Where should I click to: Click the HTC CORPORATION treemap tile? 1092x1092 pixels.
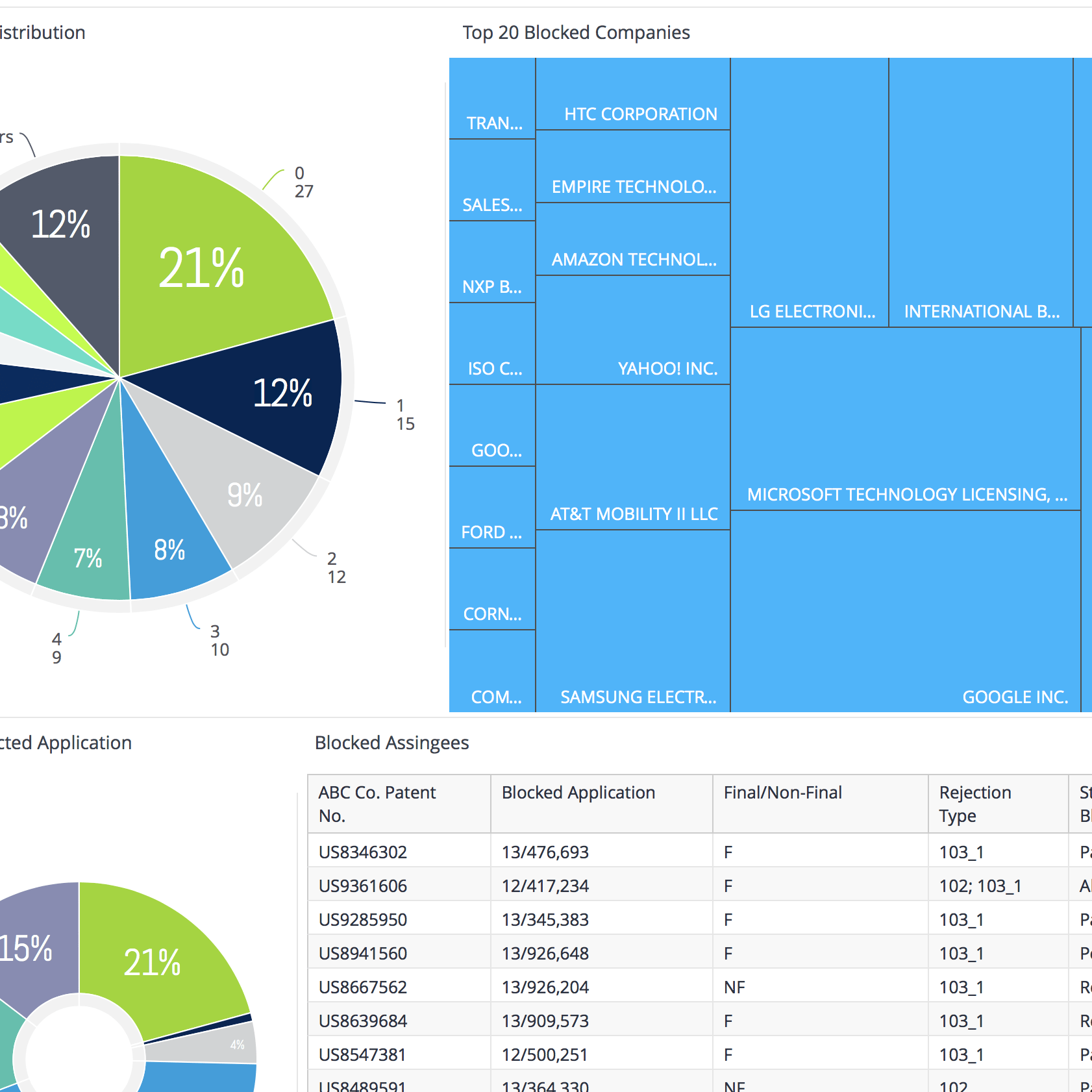[633, 94]
